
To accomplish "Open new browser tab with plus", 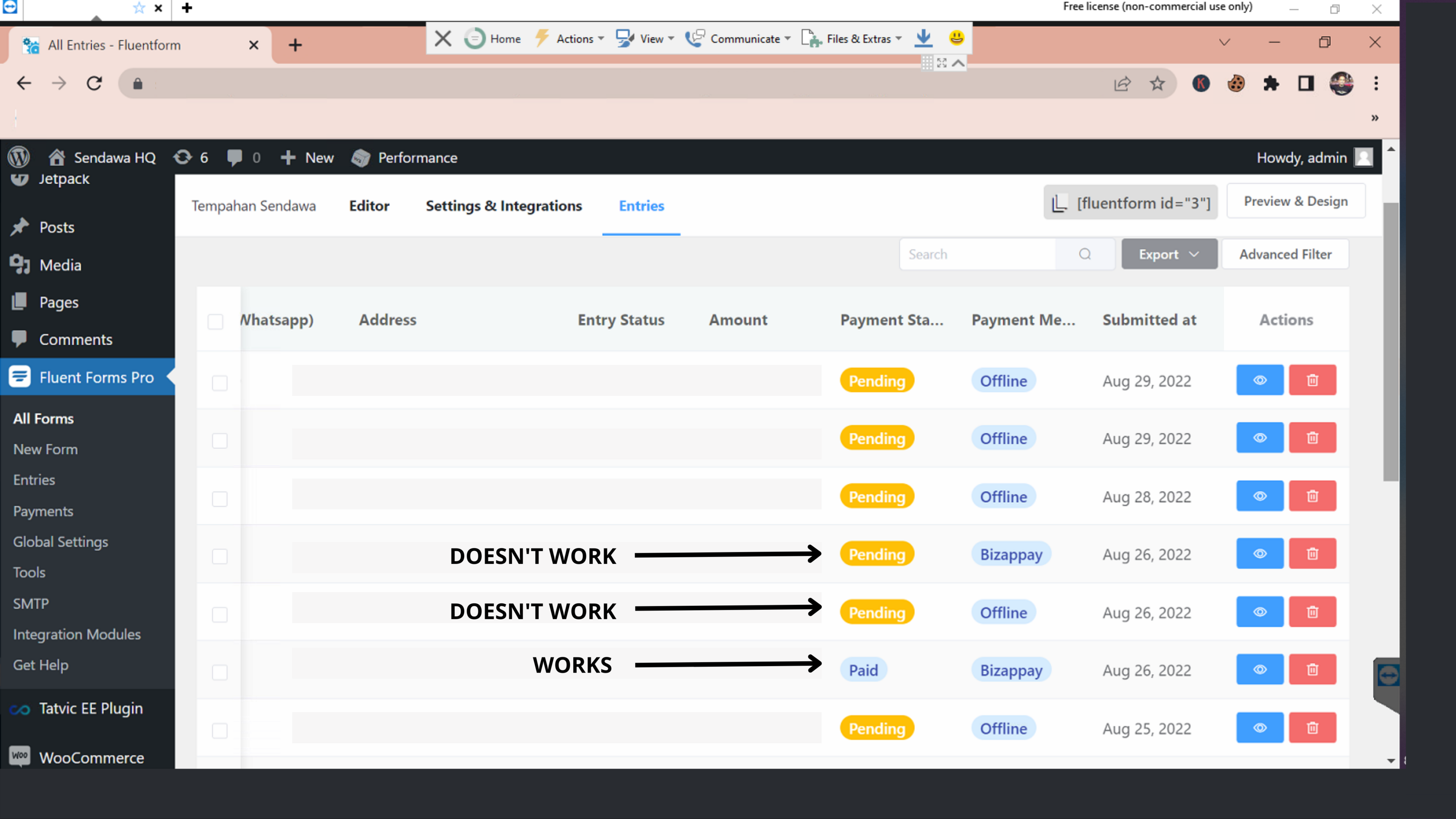I will click(295, 45).
